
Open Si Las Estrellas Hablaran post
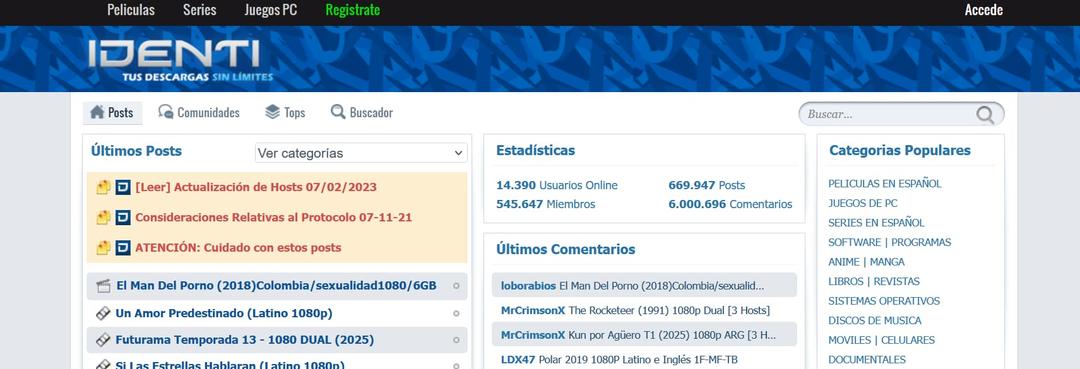[230, 365]
